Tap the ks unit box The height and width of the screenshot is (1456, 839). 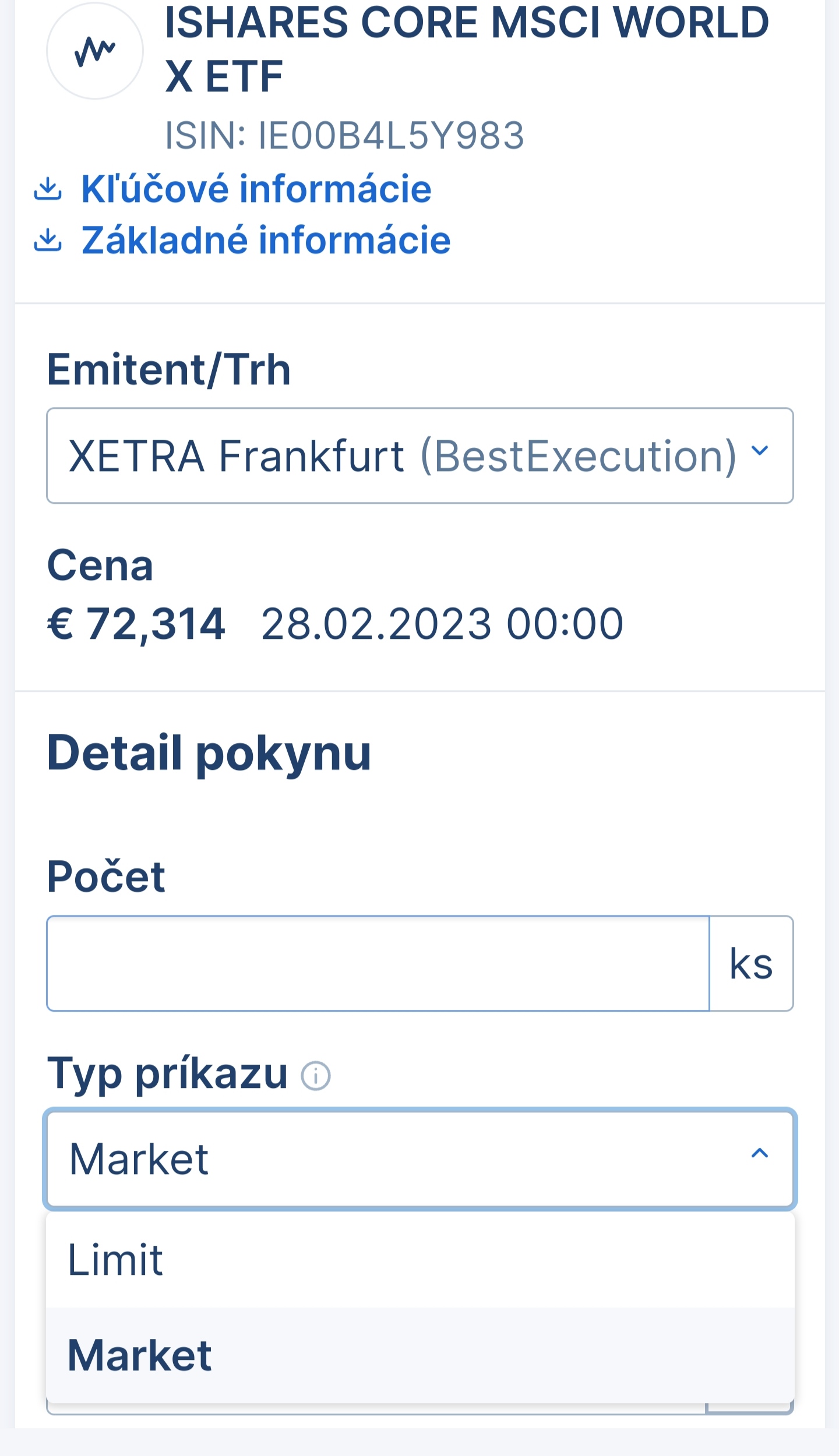[x=752, y=963]
